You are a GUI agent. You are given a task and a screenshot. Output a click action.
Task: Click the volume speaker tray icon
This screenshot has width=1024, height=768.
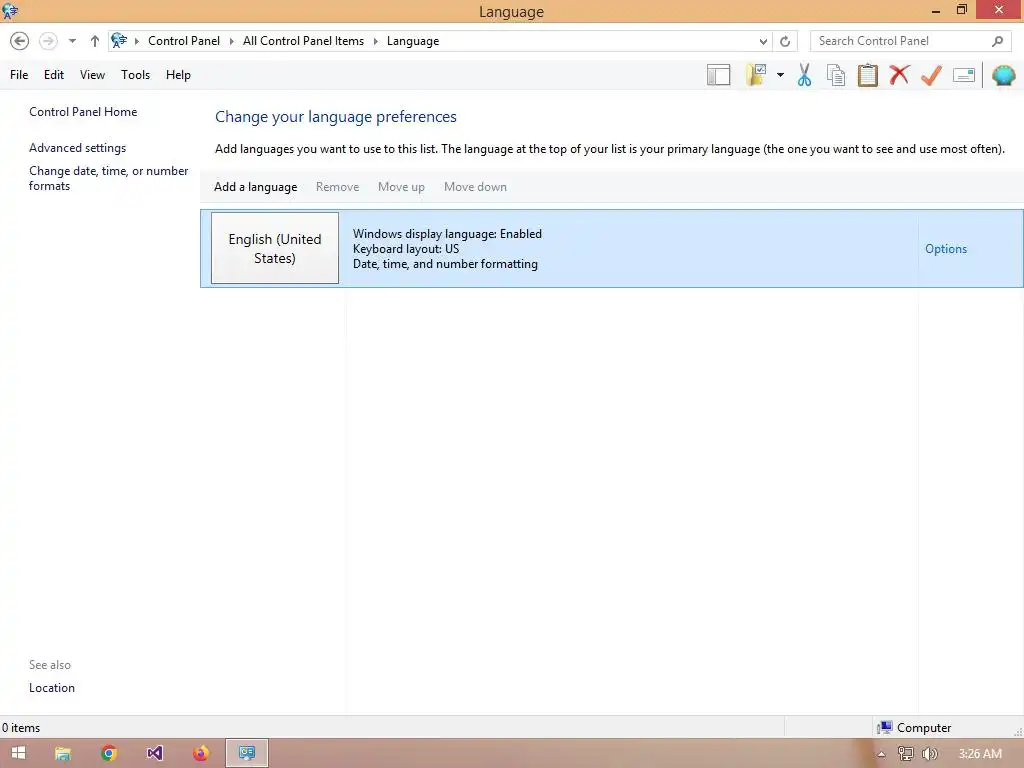pos(929,754)
